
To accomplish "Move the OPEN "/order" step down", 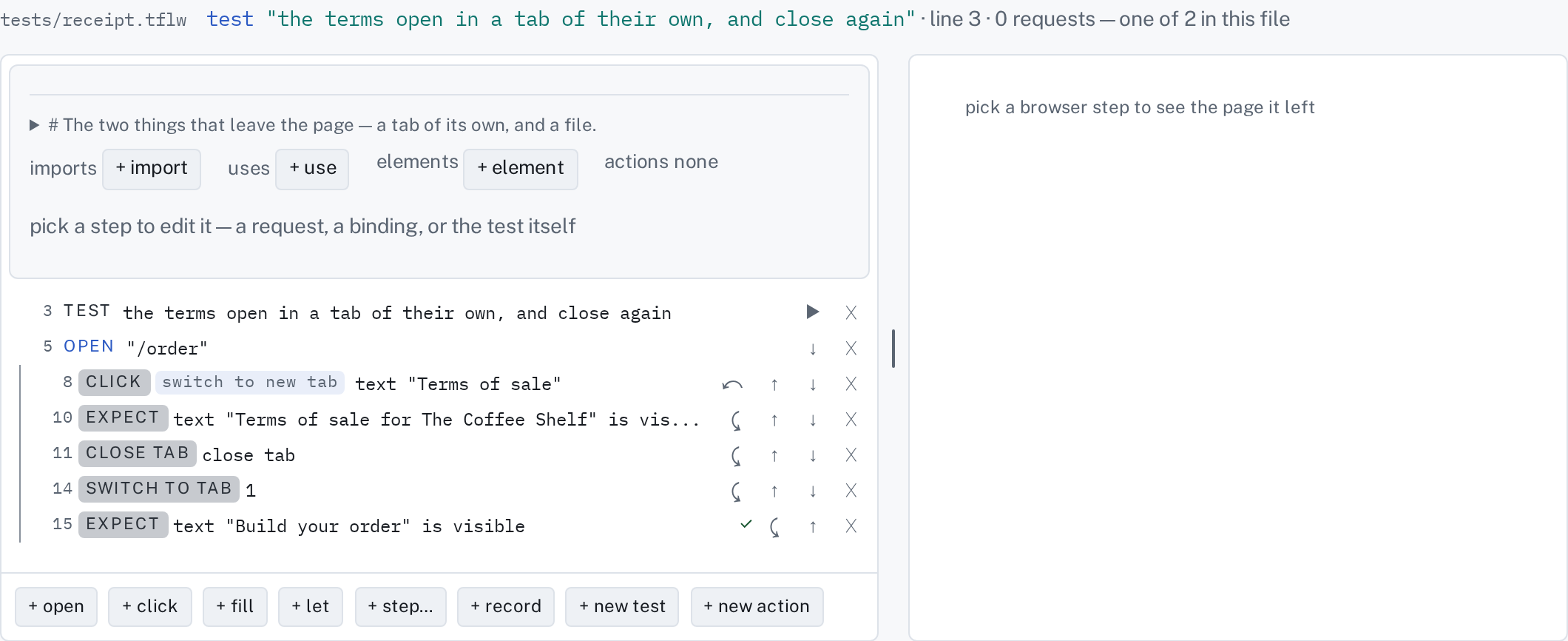I will pyautogui.click(x=813, y=349).
